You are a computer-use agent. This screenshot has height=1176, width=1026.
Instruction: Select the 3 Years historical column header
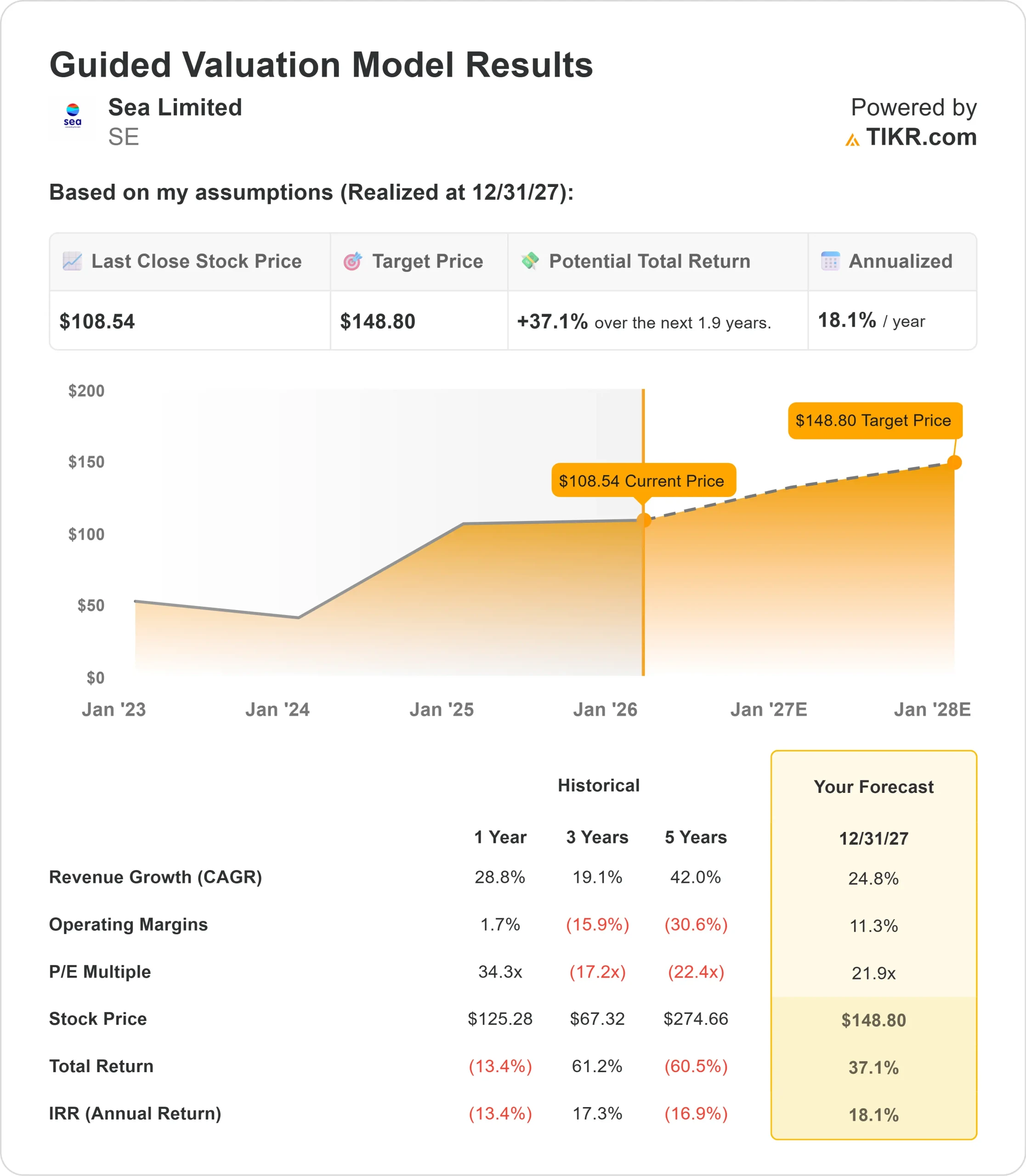(597, 837)
